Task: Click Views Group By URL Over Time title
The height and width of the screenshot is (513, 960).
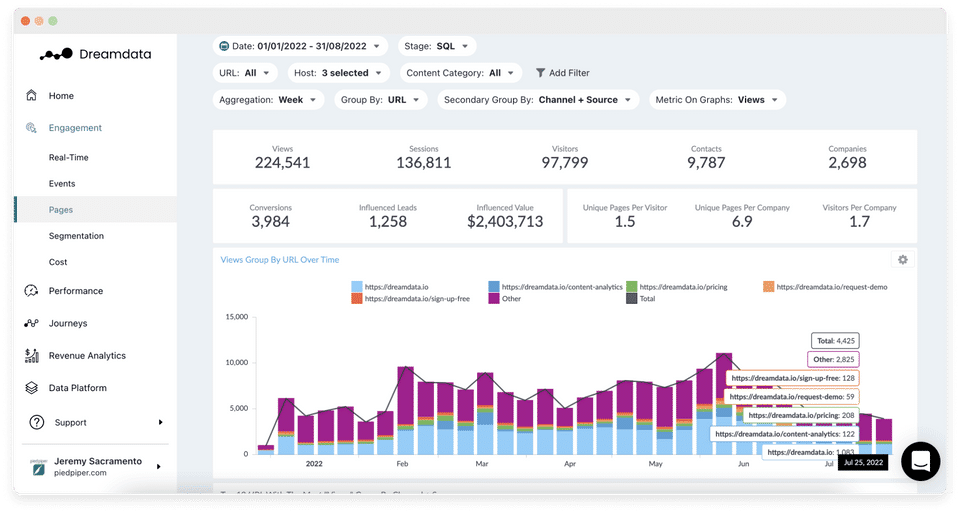Action: [x=280, y=260]
